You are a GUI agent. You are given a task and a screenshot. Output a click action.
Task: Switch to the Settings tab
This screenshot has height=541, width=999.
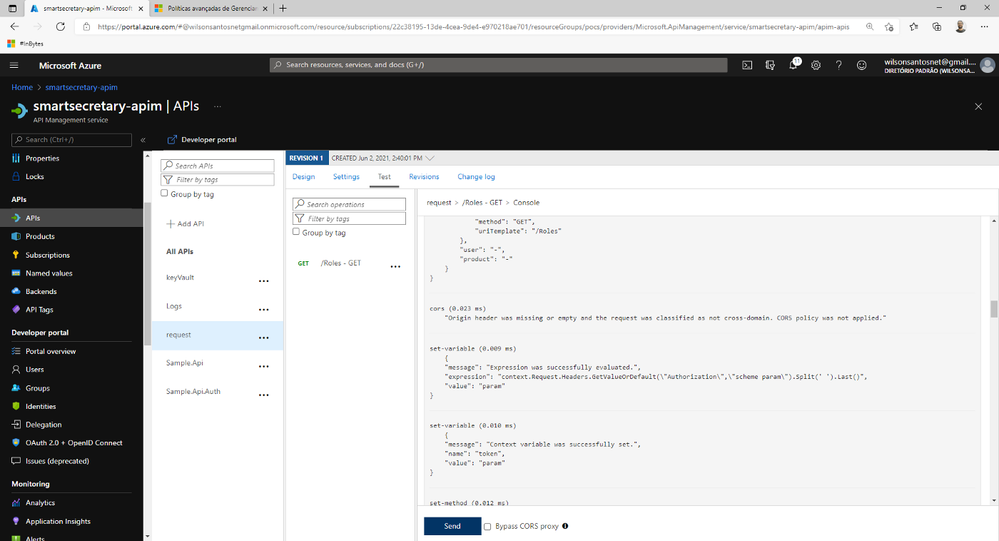point(346,177)
